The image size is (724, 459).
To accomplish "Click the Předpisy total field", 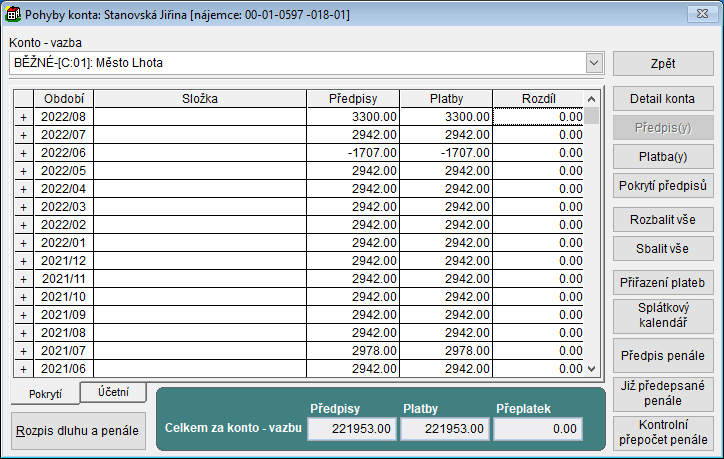I will [x=351, y=429].
